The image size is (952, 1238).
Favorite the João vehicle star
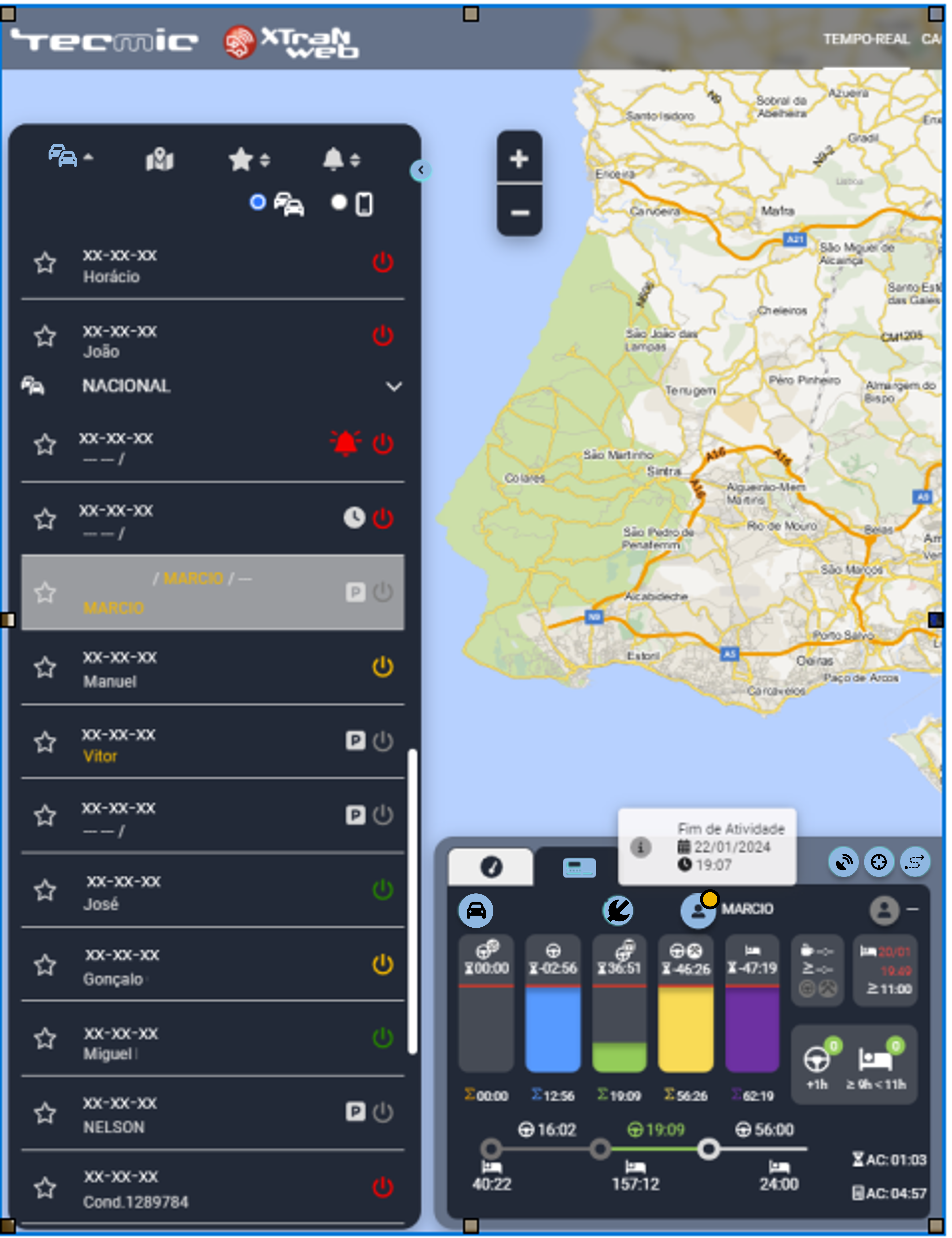(45, 336)
